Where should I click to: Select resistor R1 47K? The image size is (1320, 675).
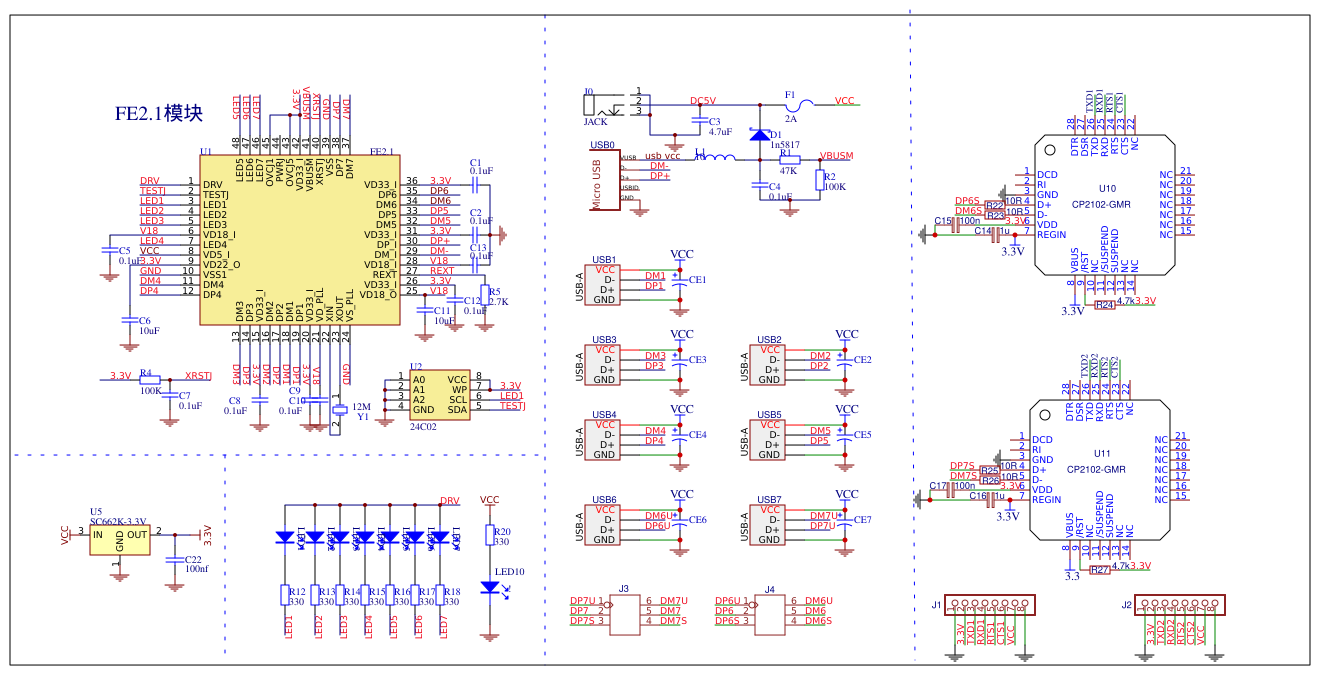[x=790, y=158]
